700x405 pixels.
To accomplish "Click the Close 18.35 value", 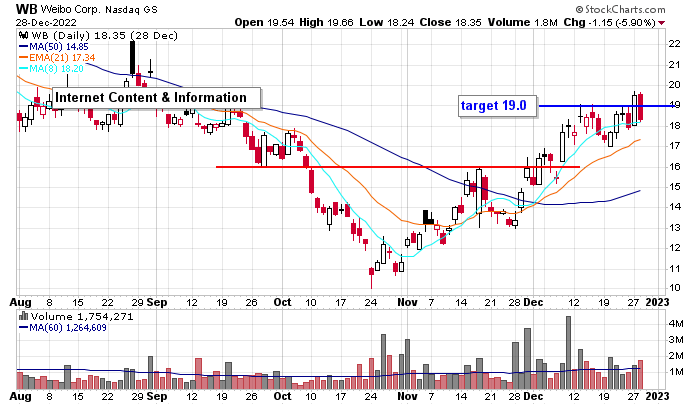I will 450,22.
